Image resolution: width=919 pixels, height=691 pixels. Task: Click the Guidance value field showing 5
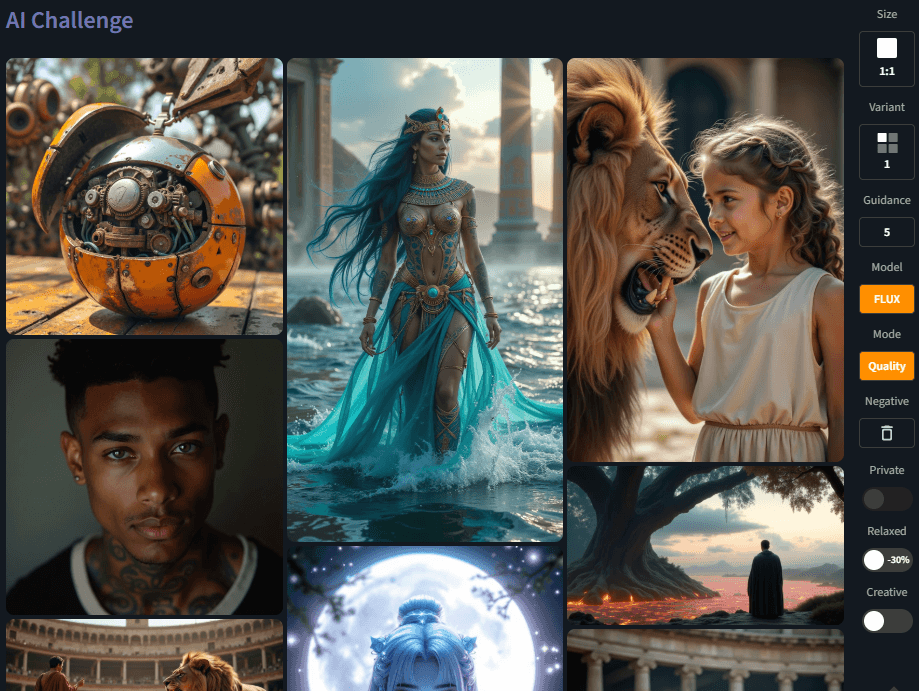(x=886, y=232)
